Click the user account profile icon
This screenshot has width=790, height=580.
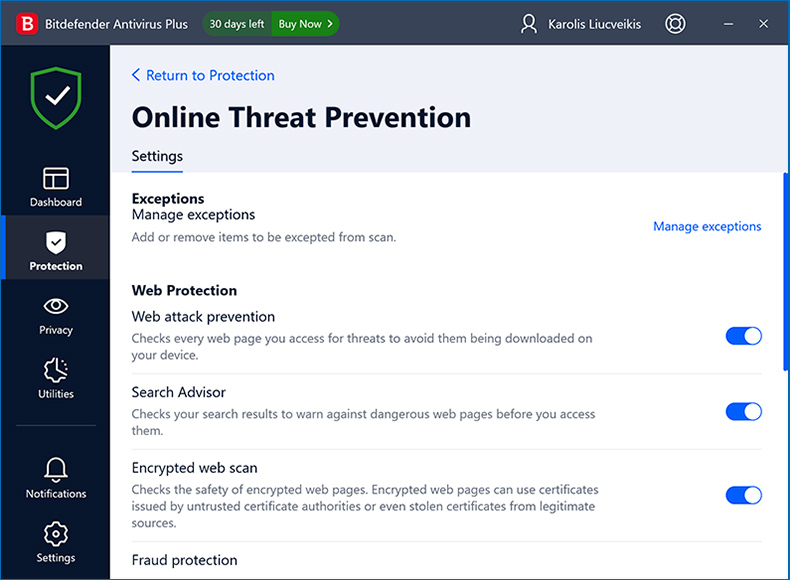(529, 23)
